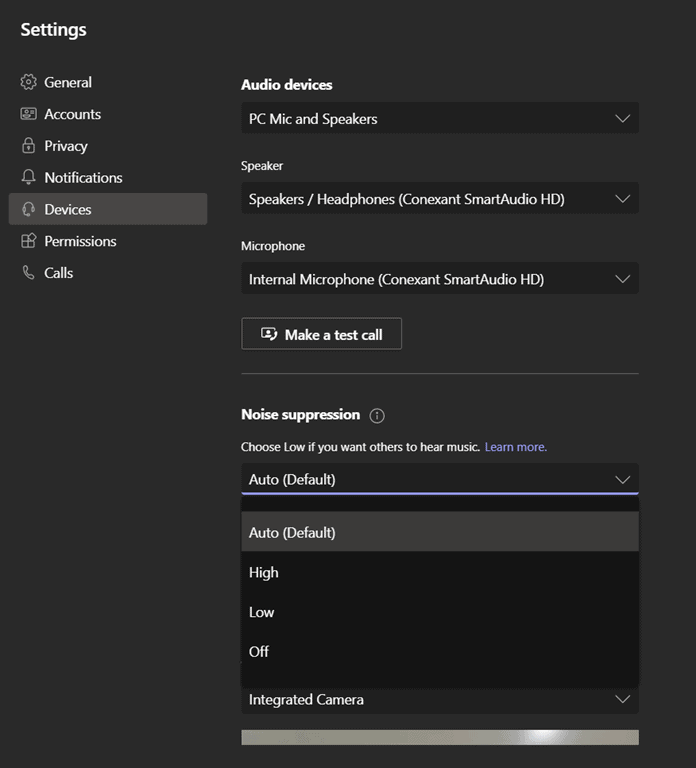Image resolution: width=696 pixels, height=768 pixels.
Task: Click the Permissions package icon
Action: coord(28,241)
